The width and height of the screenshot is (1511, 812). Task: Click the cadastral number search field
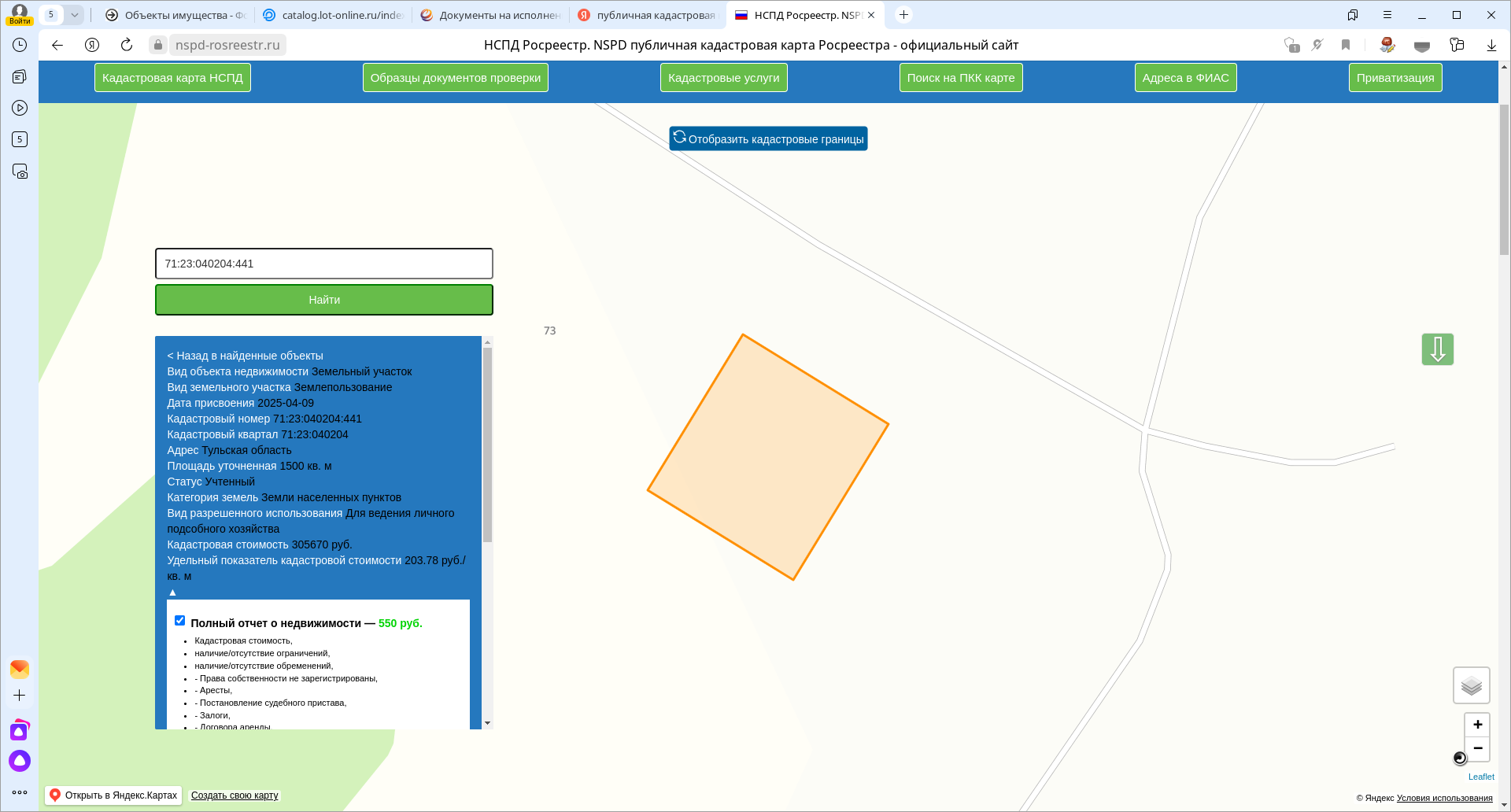(x=323, y=264)
